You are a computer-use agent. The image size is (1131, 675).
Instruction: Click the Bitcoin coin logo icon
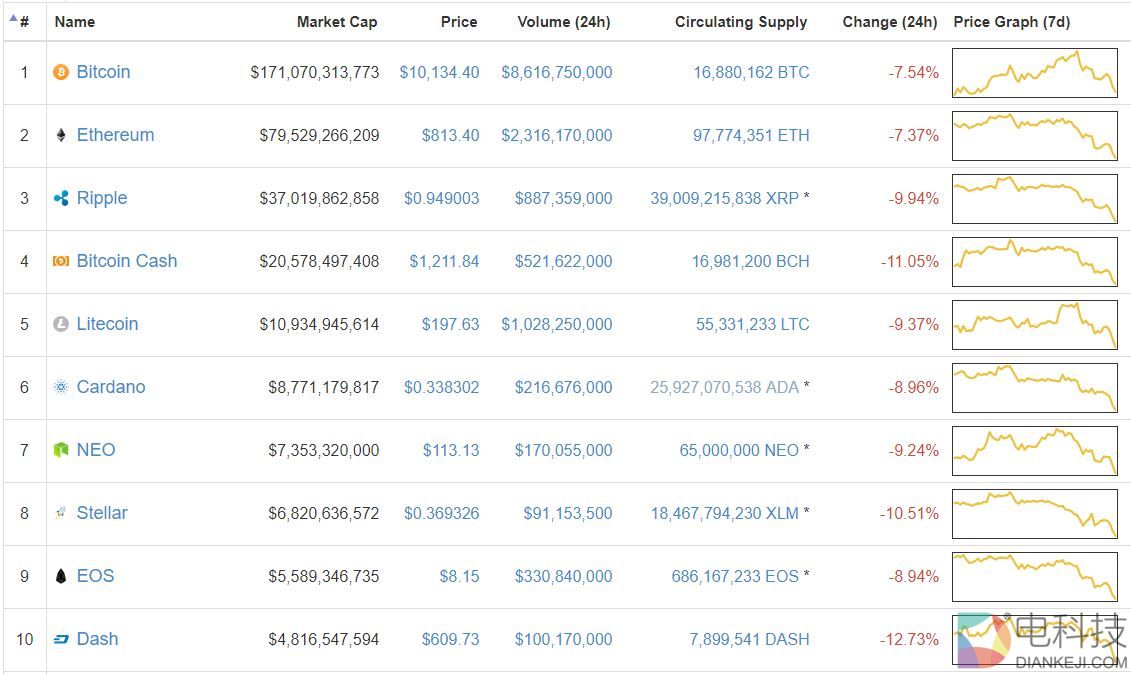pyautogui.click(x=61, y=72)
